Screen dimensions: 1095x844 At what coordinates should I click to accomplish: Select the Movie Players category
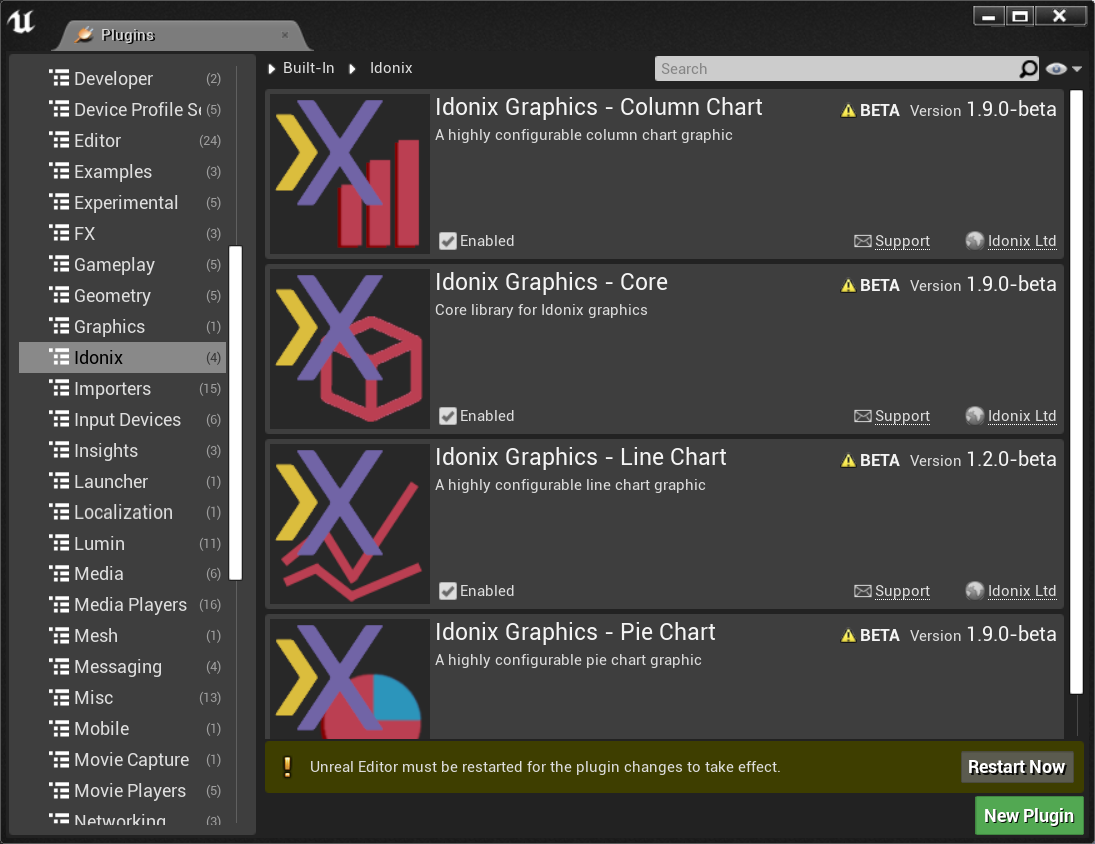pos(123,791)
